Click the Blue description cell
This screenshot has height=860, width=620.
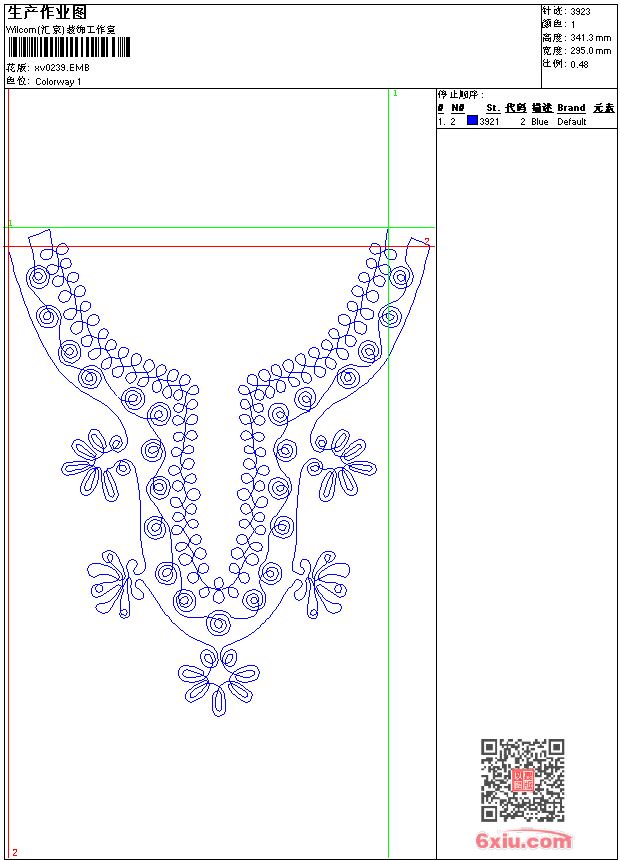click(x=539, y=122)
